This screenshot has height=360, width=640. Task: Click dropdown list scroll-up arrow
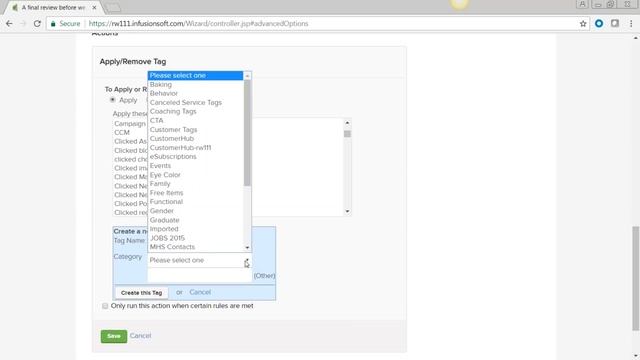point(247,76)
